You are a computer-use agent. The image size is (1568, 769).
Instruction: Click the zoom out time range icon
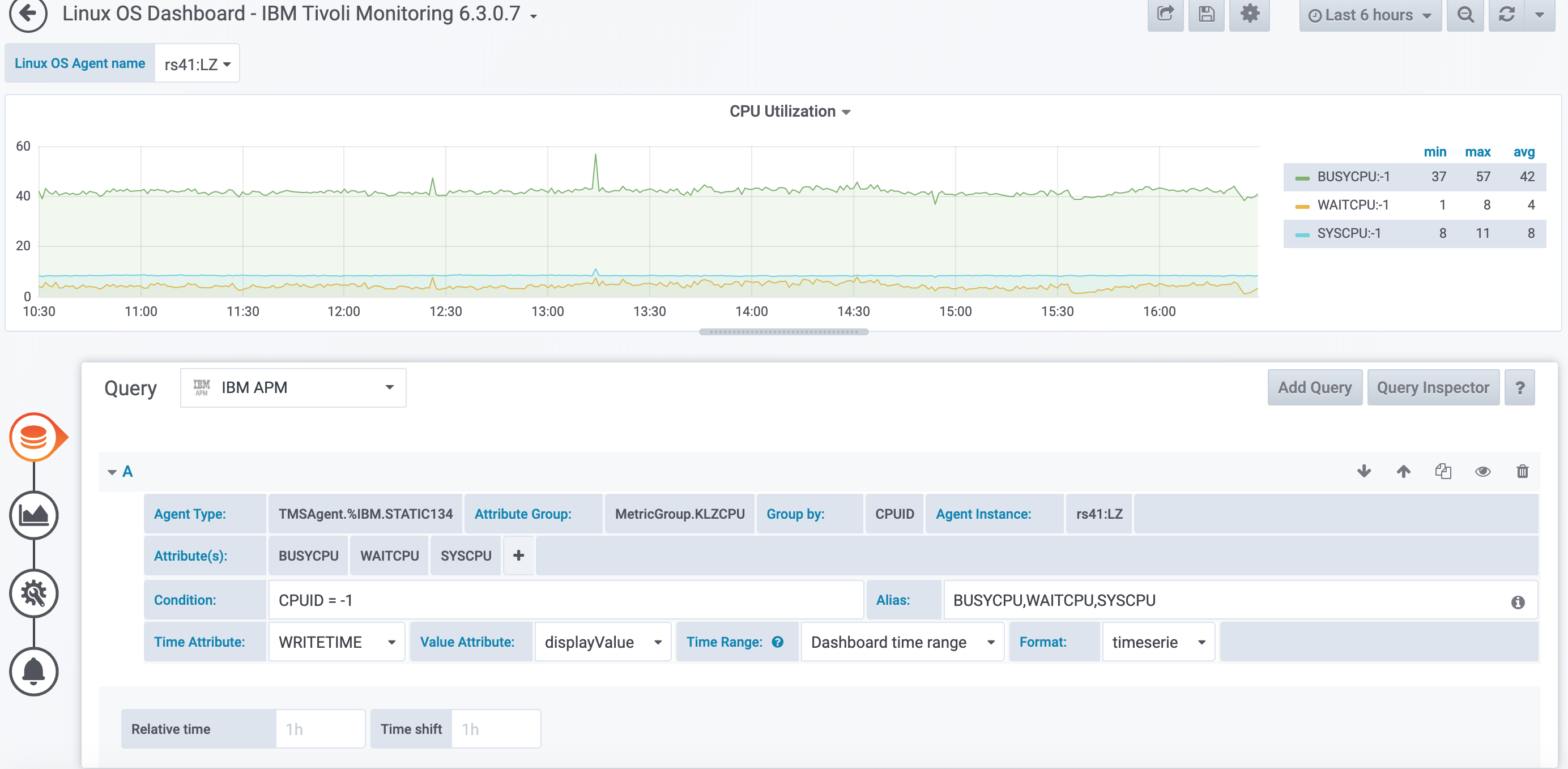(1465, 15)
